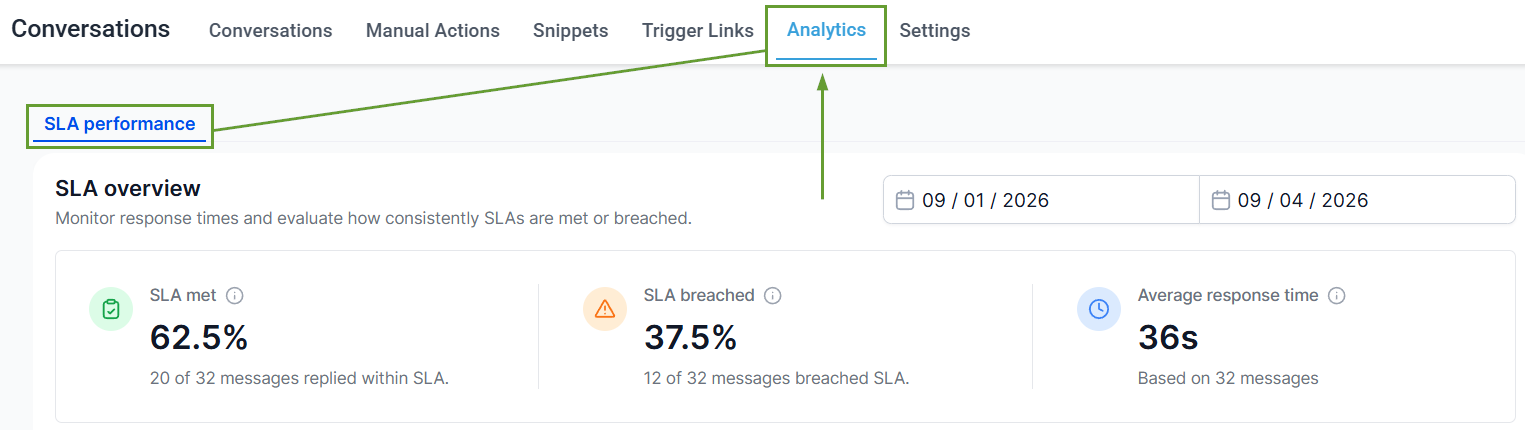Go to Trigger Links tab
Image resolution: width=1525 pixels, height=430 pixels.
698,31
